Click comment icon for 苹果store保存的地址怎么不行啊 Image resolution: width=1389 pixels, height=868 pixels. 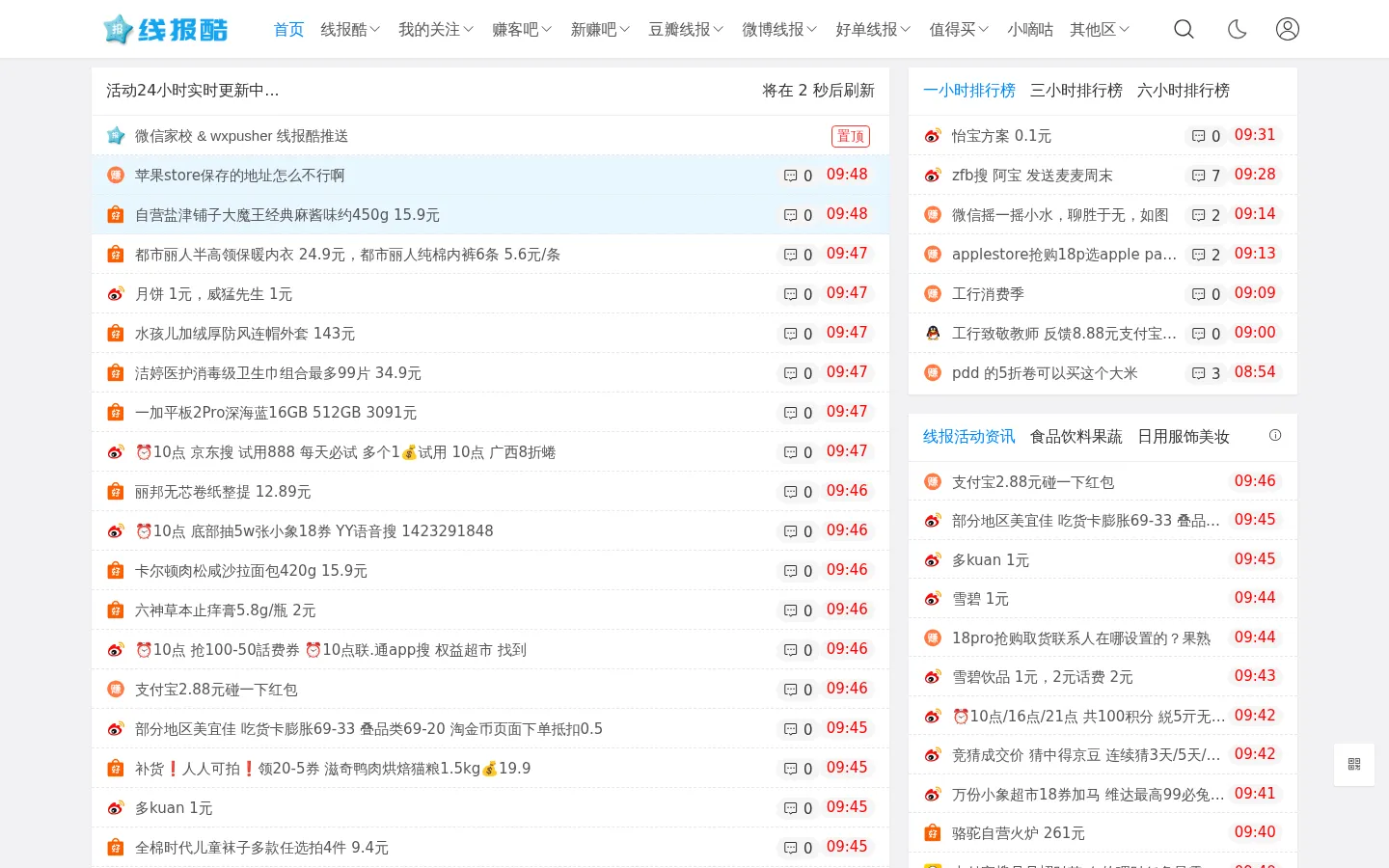tap(791, 176)
